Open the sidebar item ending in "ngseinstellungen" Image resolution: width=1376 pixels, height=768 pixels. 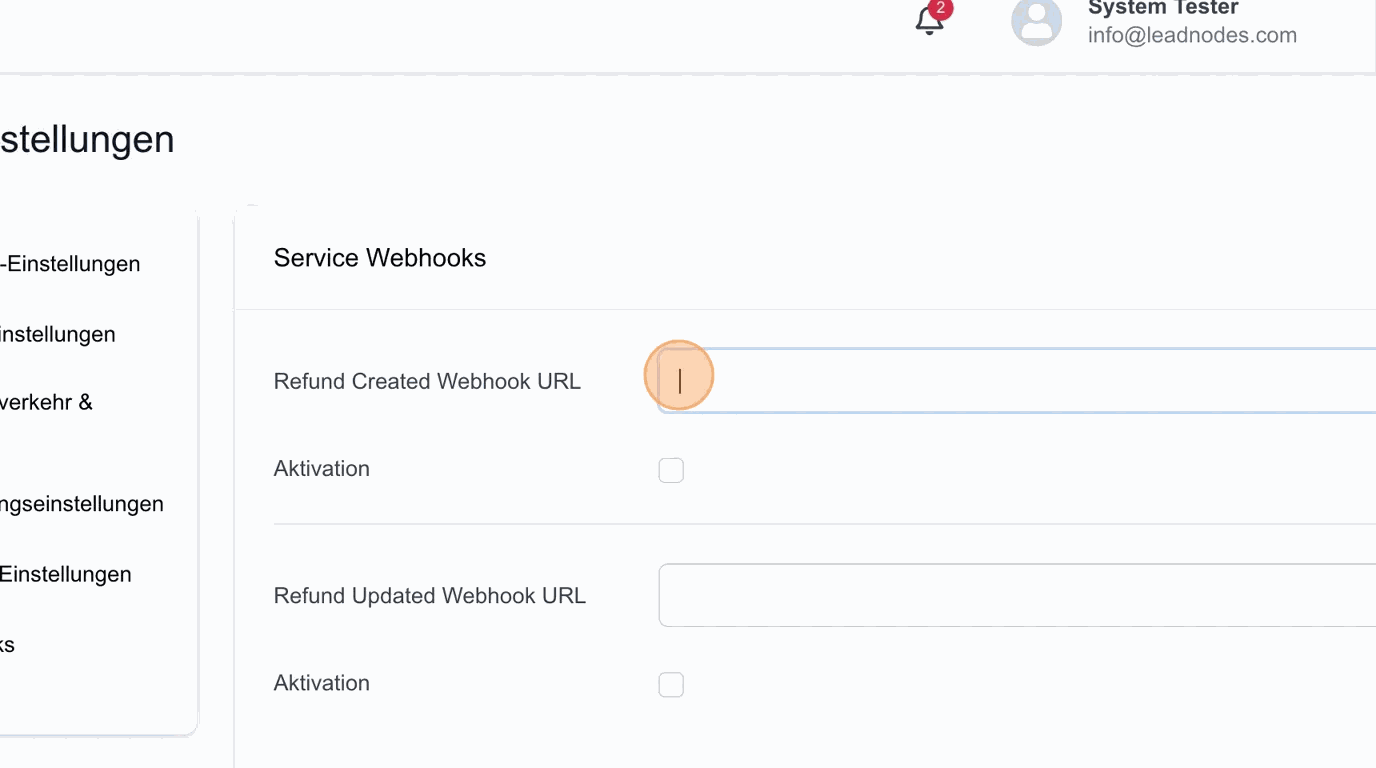tap(82, 504)
